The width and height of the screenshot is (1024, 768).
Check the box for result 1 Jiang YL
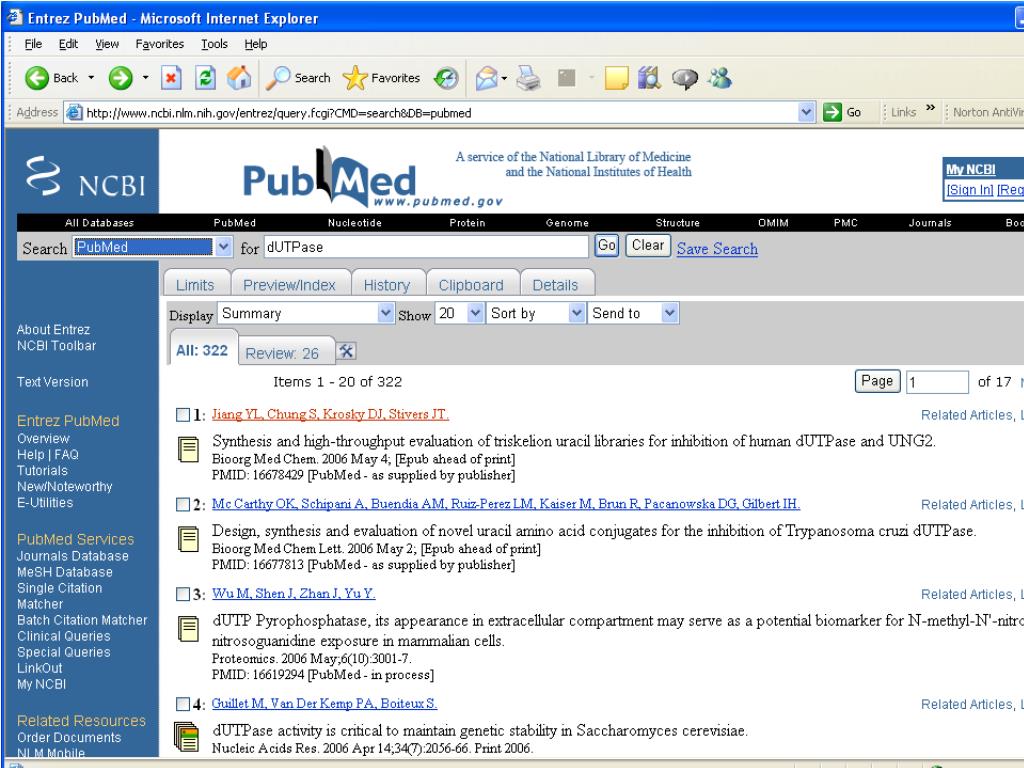tap(183, 415)
